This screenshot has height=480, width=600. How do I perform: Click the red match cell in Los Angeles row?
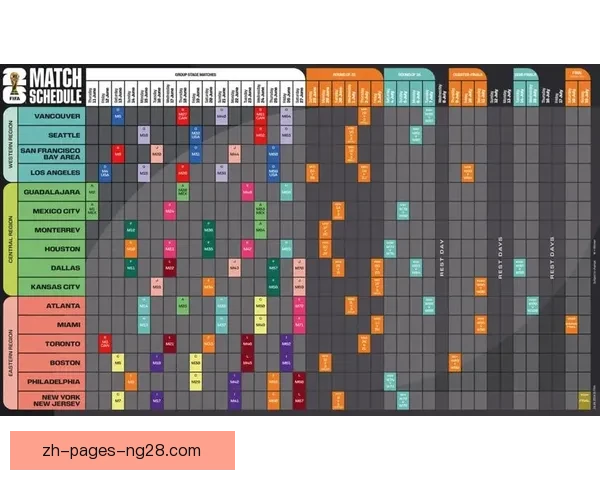click(183, 173)
